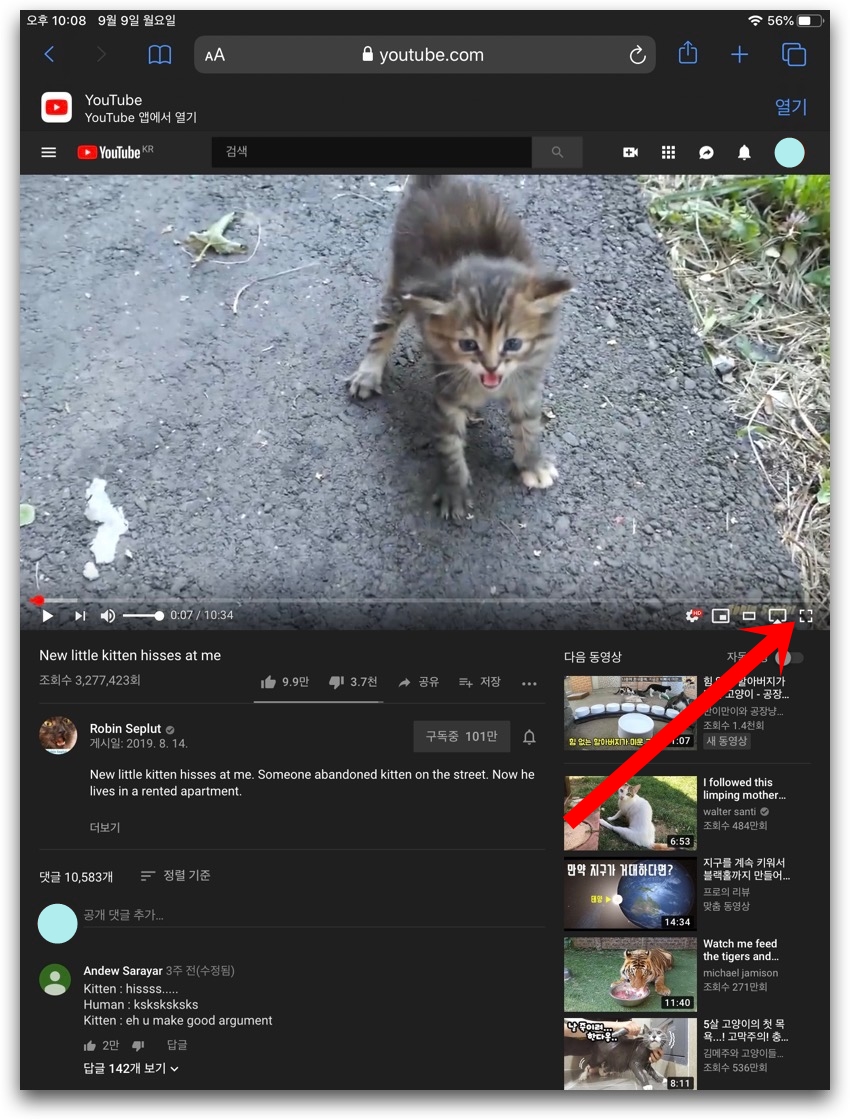Show all Safari tabs overview
Screen dimensions: 850x1120
(794, 54)
